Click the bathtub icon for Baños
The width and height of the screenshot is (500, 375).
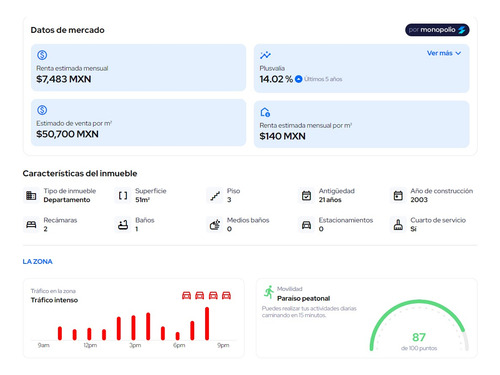click(x=123, y=225)
